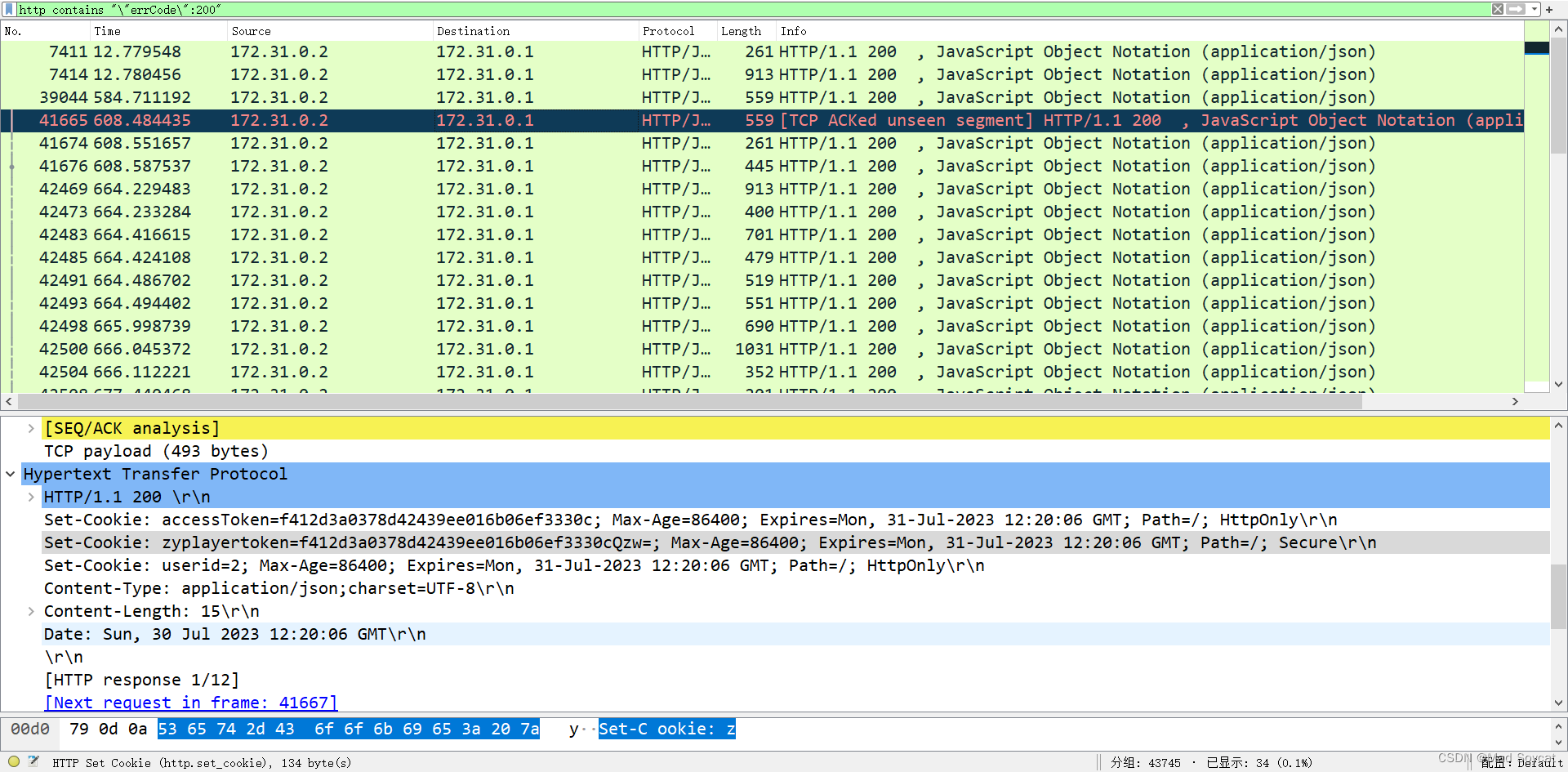This screenshot has width=1568, height=772.
Task: Sort by the No. column header
Action: 45,31
